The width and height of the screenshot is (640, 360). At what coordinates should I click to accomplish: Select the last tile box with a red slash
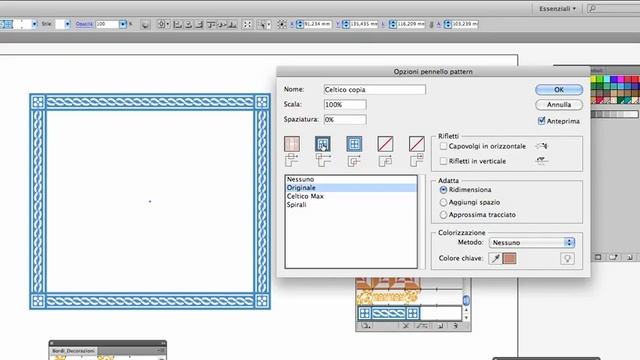point(416,144)
